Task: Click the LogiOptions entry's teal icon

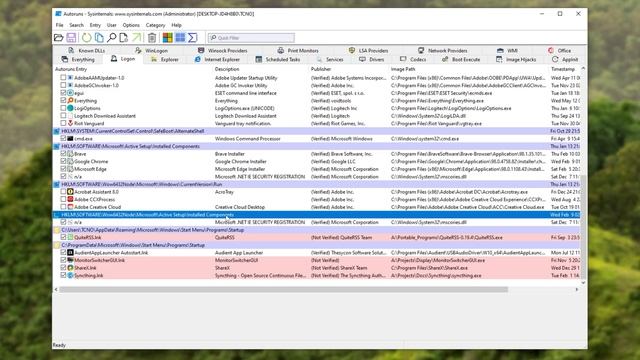Action: coord(70,108)
